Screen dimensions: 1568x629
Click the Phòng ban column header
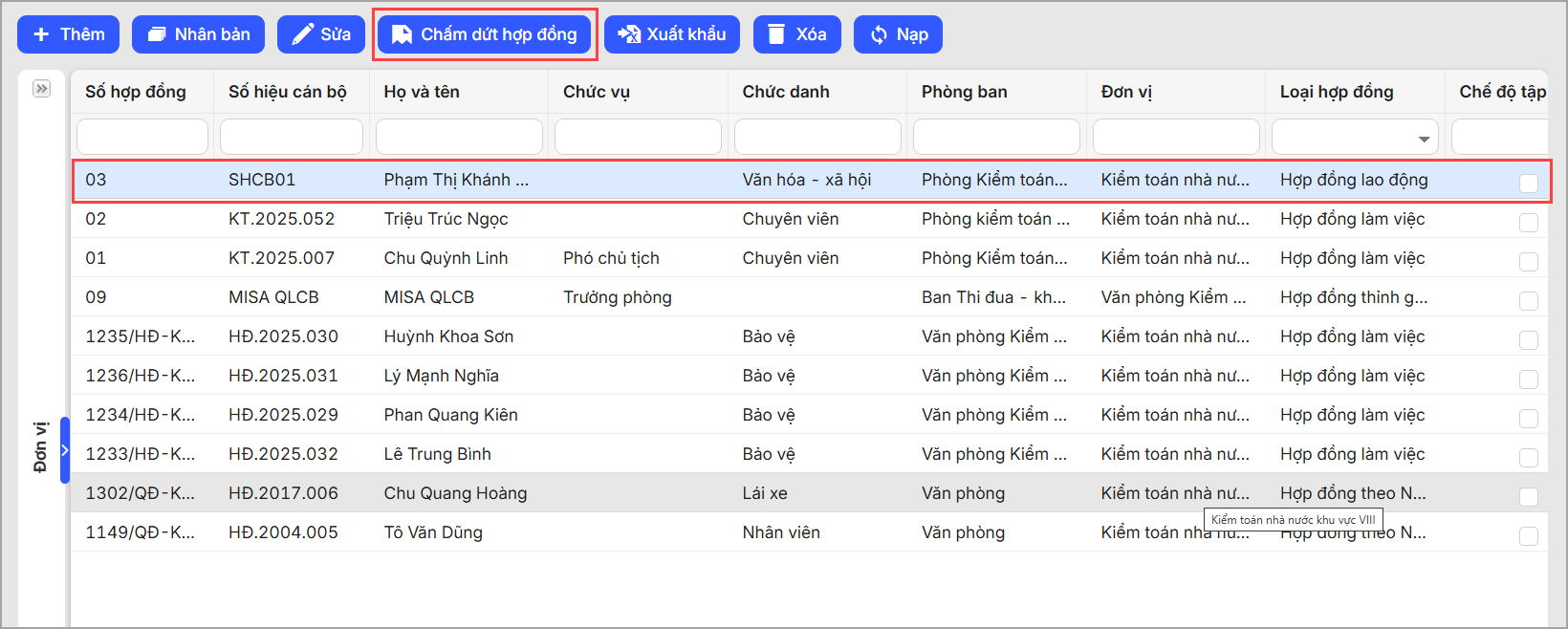click(x=964, y=92)
